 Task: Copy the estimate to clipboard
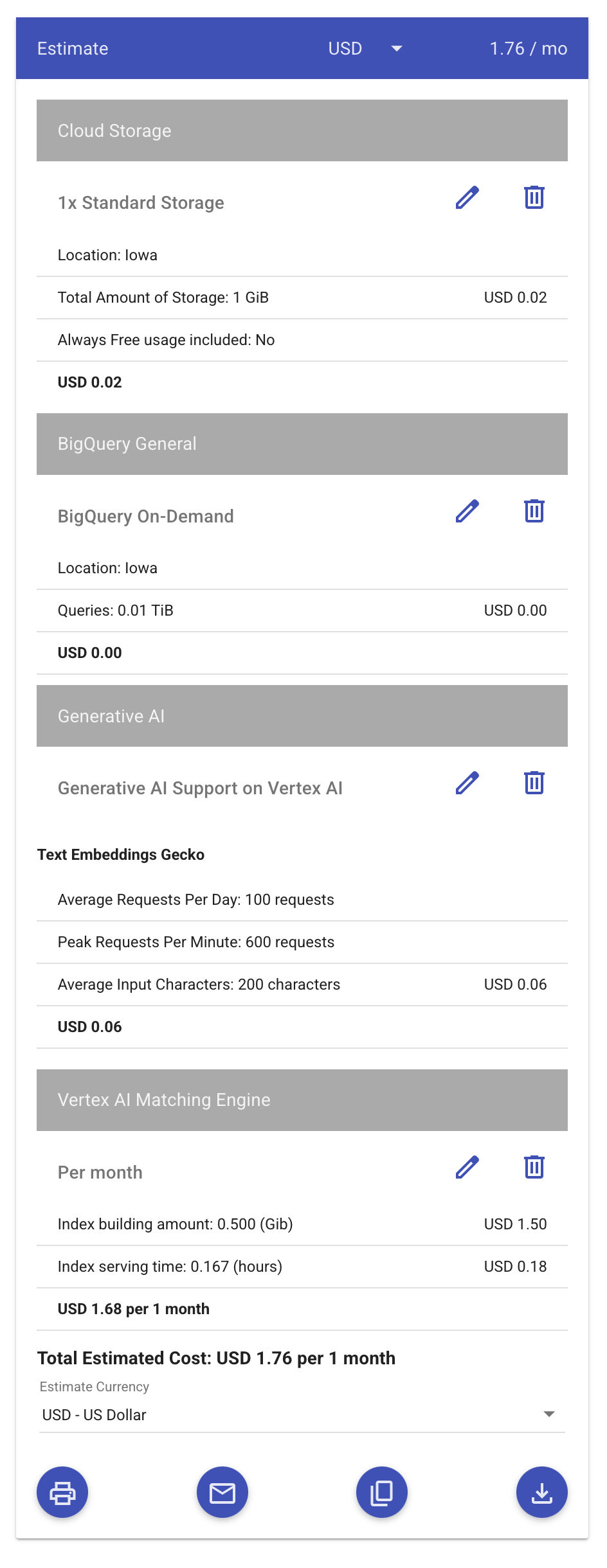click(382, 1492)
